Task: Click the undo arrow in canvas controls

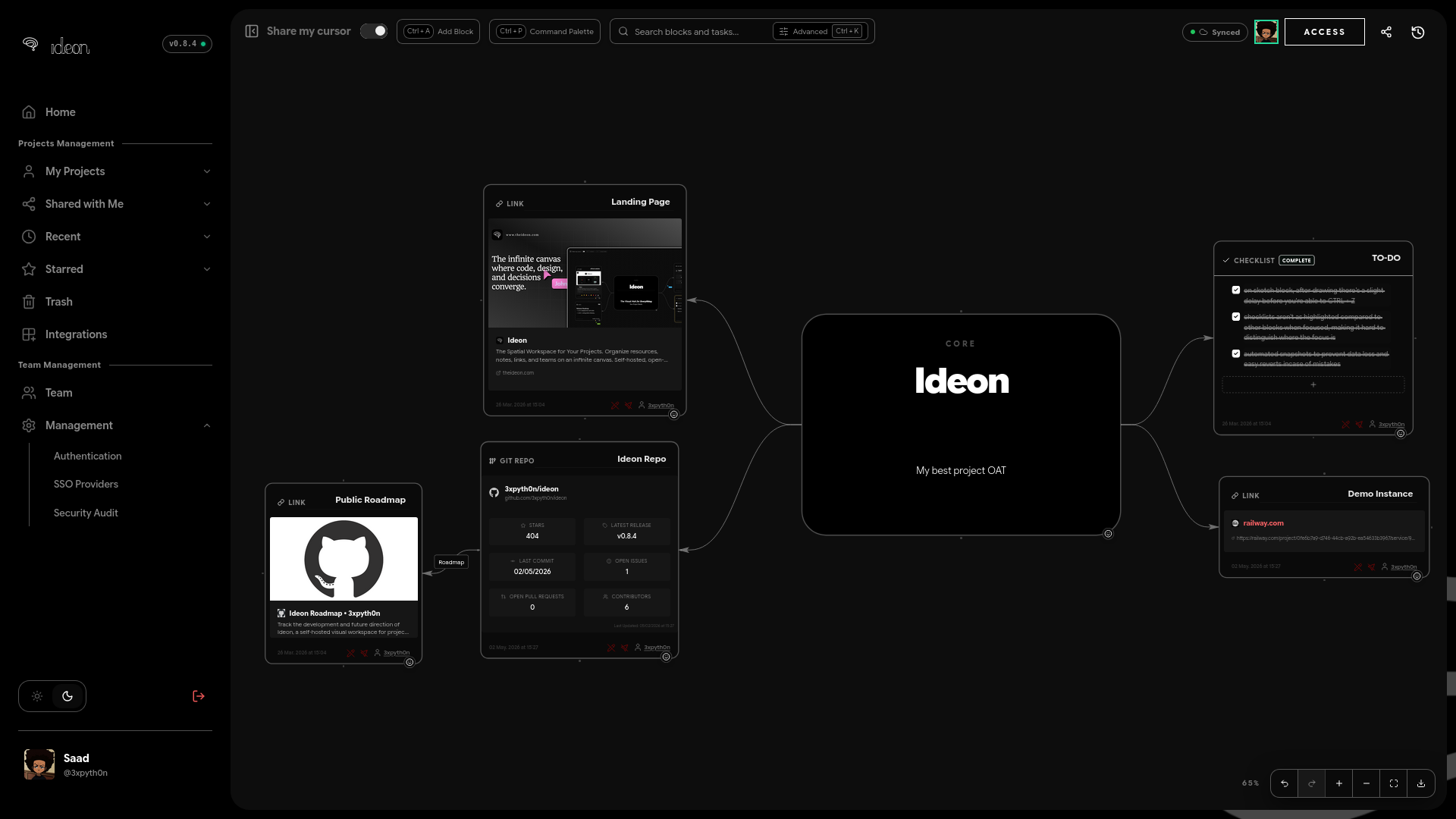Action: click(1285, 783)
